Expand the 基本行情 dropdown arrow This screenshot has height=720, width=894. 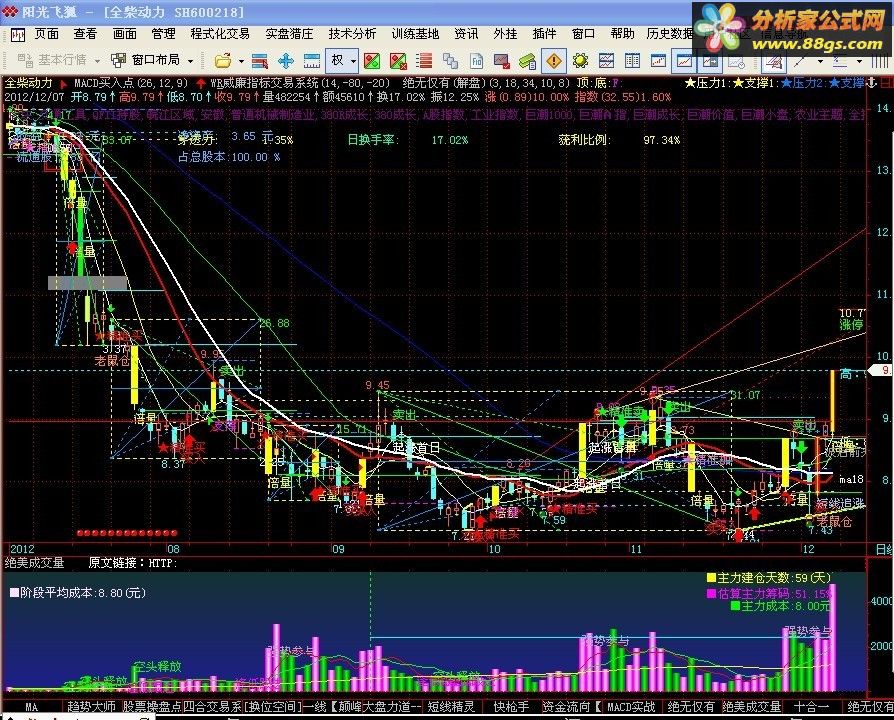pyautogui.click(x=97, y=61)
